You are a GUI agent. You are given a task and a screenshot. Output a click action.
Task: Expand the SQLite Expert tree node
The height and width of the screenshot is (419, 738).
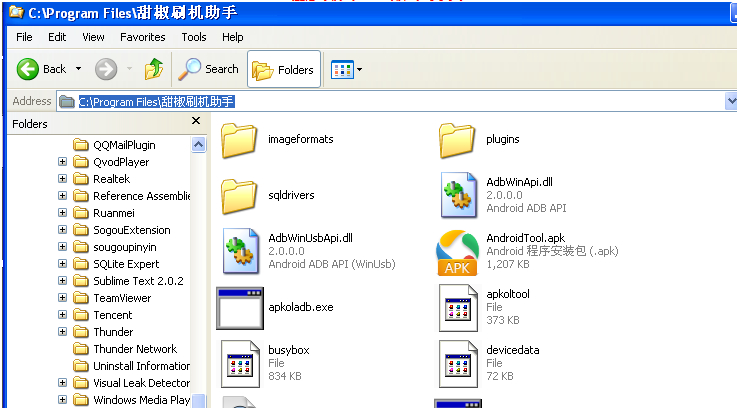(62, 264)
